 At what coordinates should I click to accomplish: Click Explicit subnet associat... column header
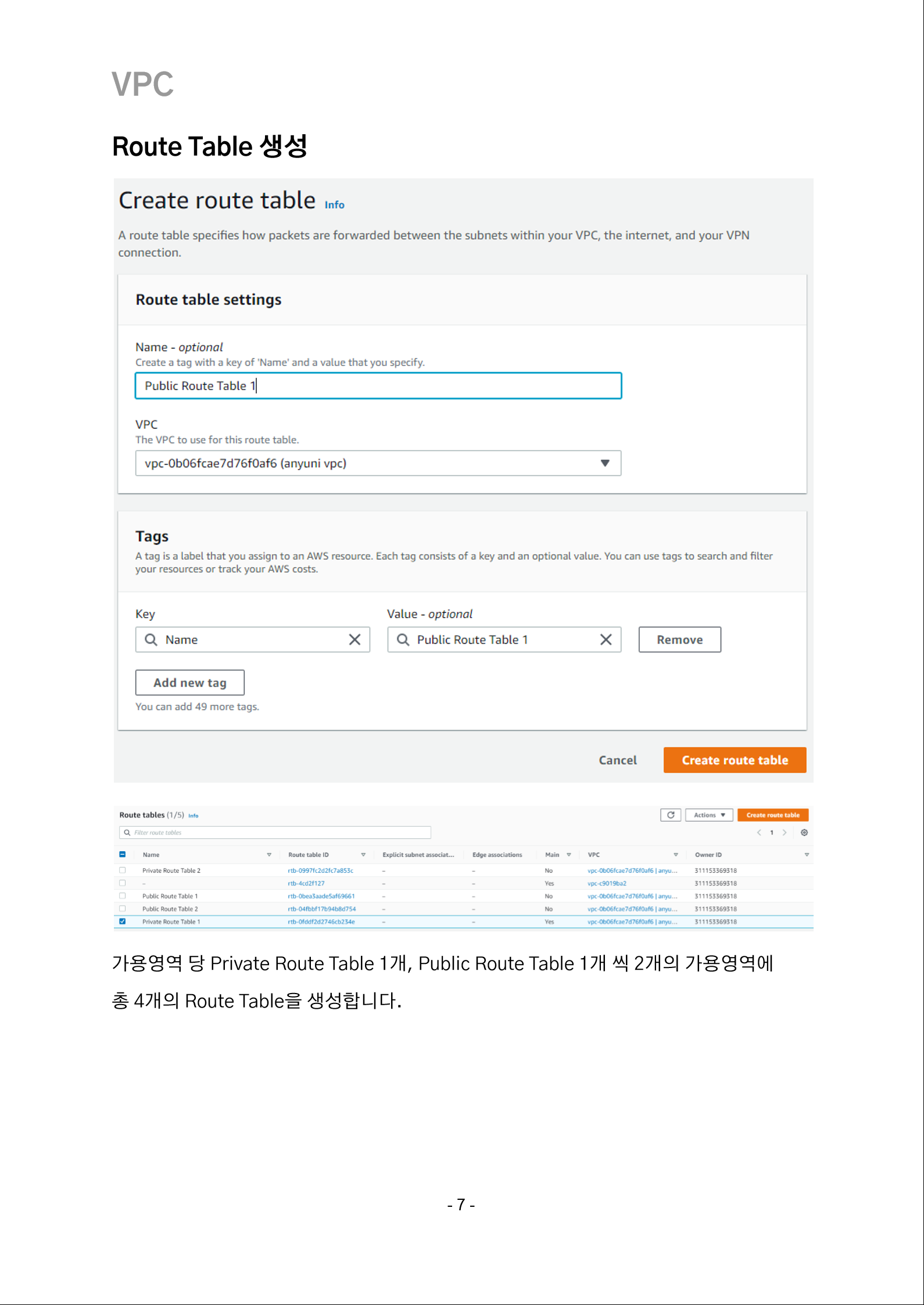pyautogui.click(x=418, y=855)
